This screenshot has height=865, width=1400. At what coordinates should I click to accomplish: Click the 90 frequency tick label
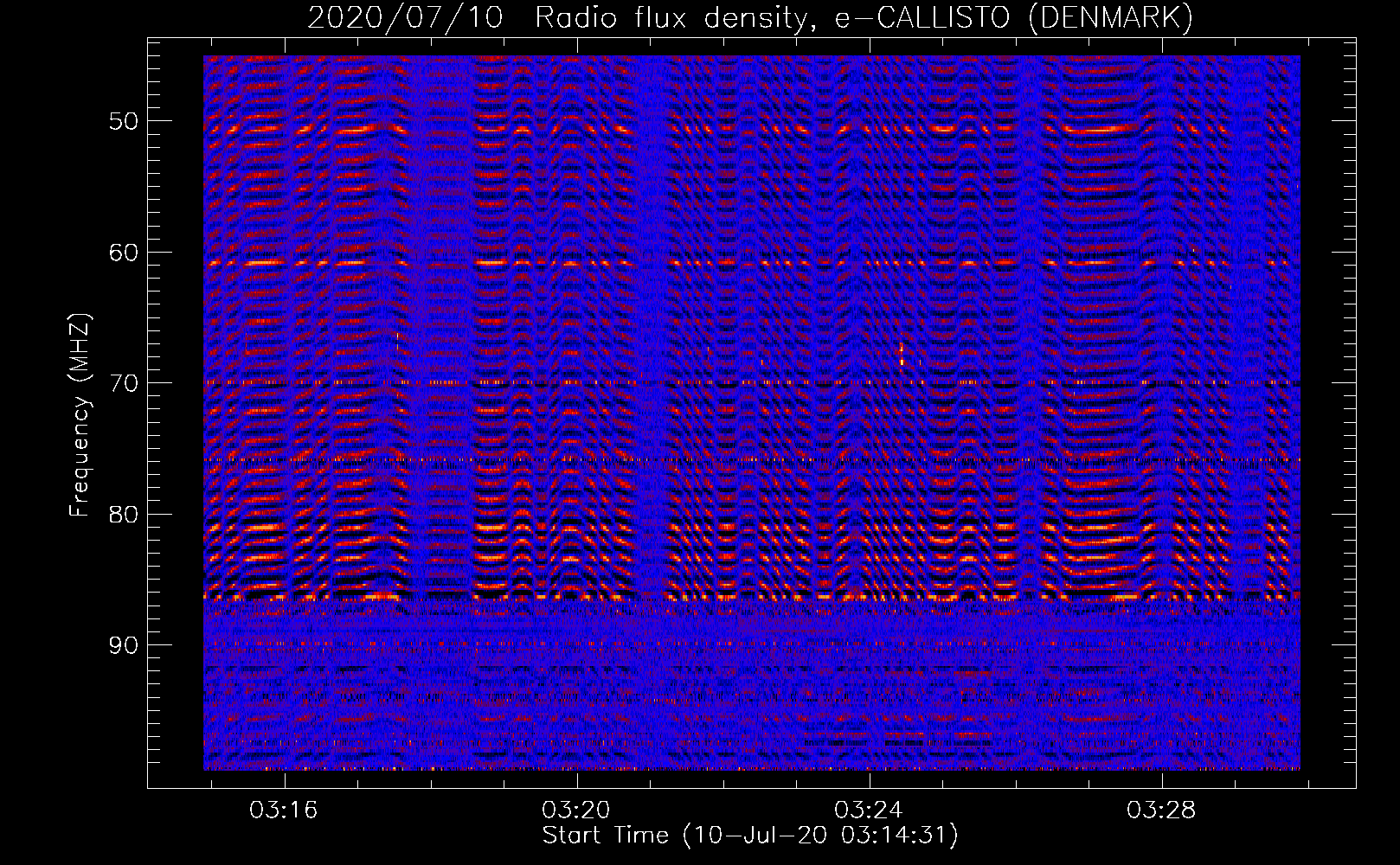[x=124, y=645]
